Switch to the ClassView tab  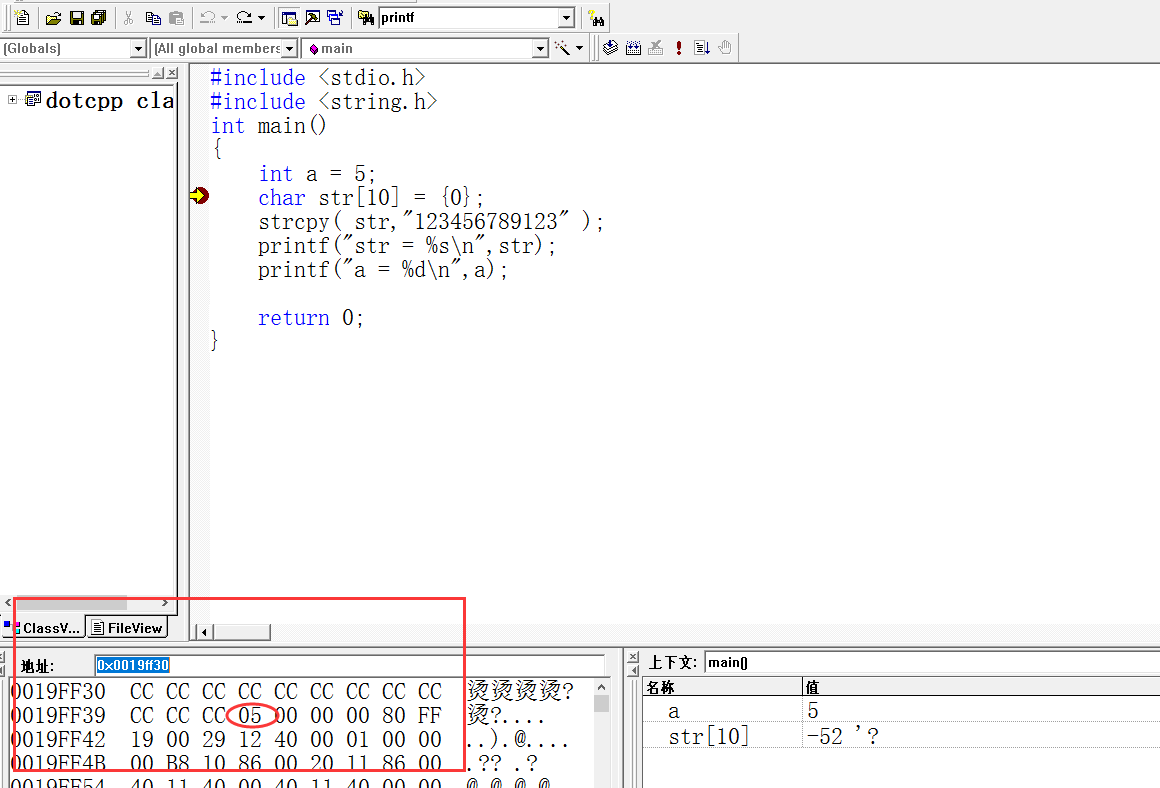pos(44,628)
